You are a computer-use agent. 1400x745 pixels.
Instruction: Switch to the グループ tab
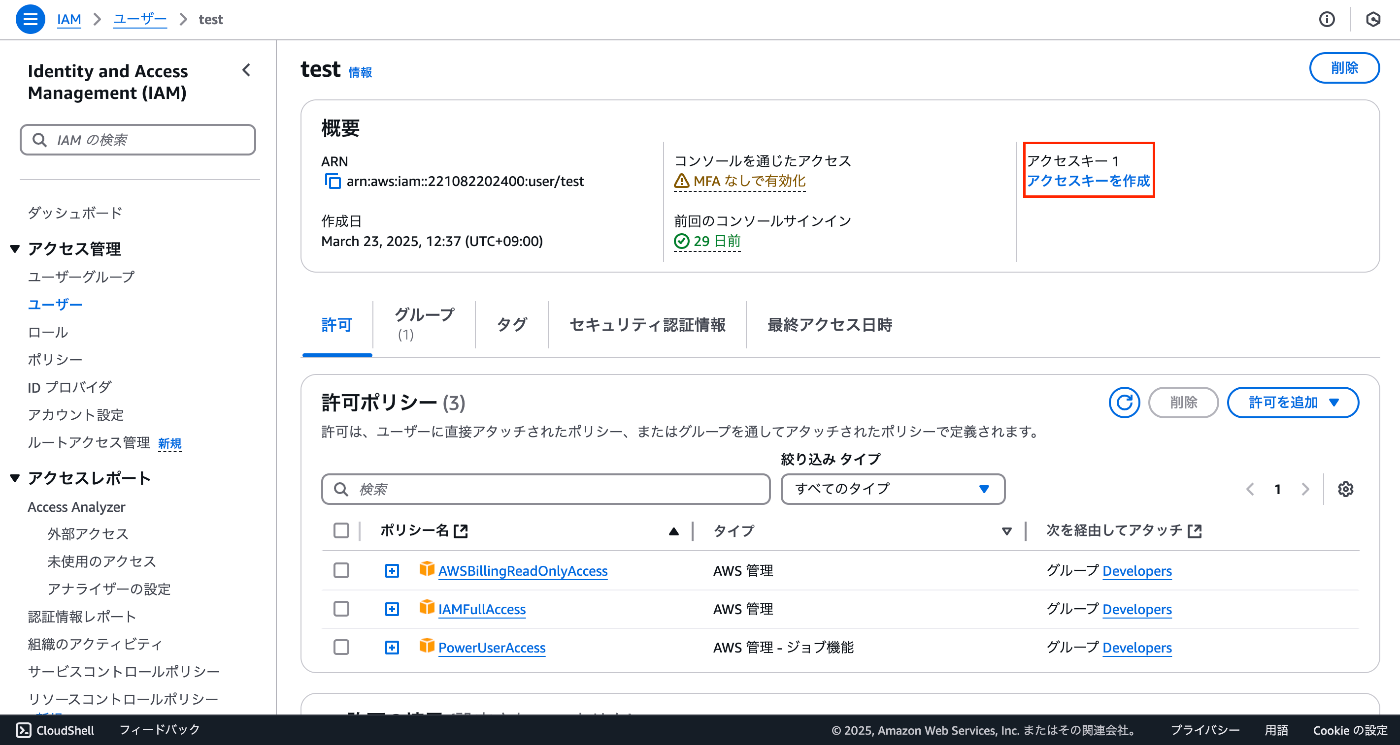424,324
